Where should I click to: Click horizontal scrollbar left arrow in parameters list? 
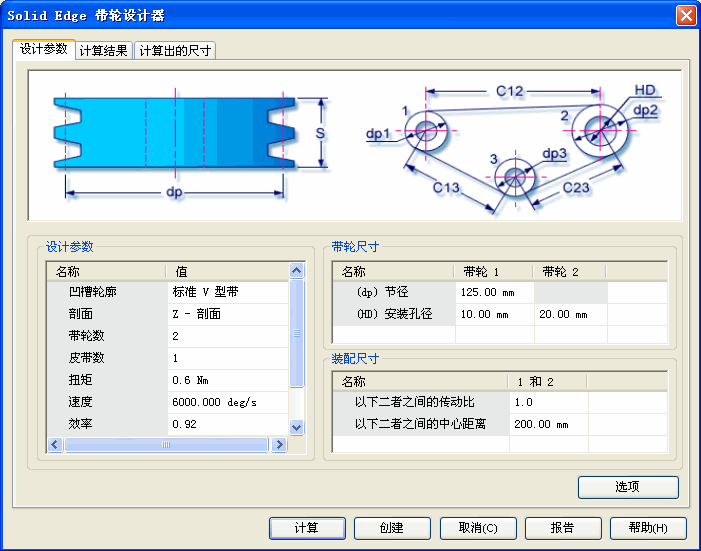(x=55, y=444)
